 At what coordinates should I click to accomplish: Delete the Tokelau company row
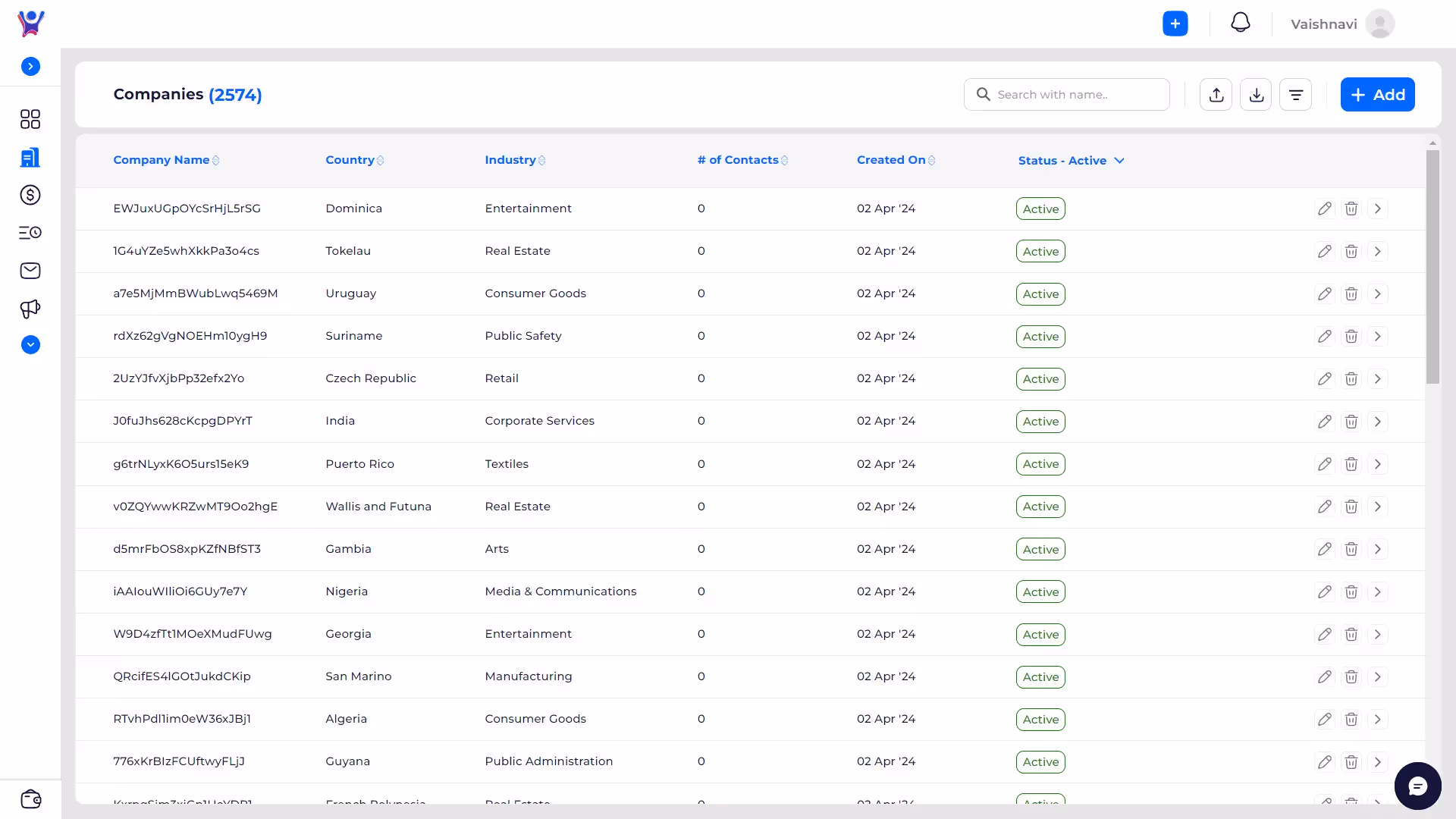point(1351,251)
